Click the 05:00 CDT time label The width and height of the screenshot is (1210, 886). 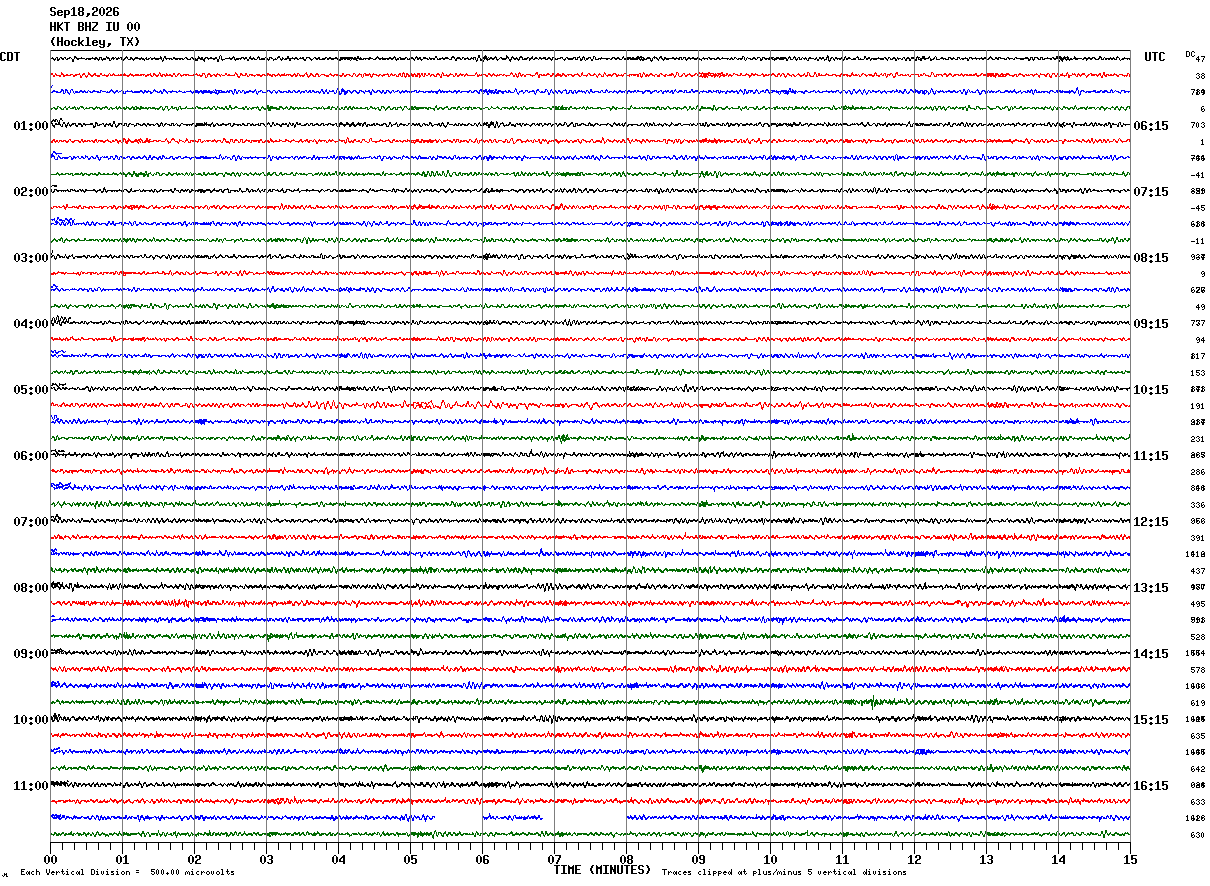point(31,390)
